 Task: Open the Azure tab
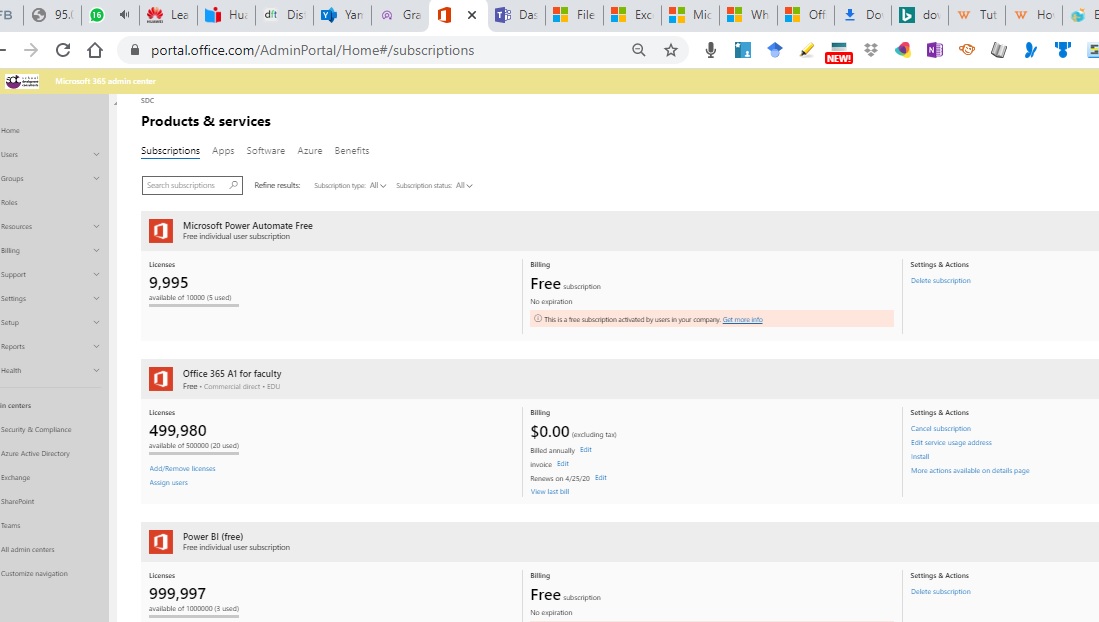[x=310, y=151]
